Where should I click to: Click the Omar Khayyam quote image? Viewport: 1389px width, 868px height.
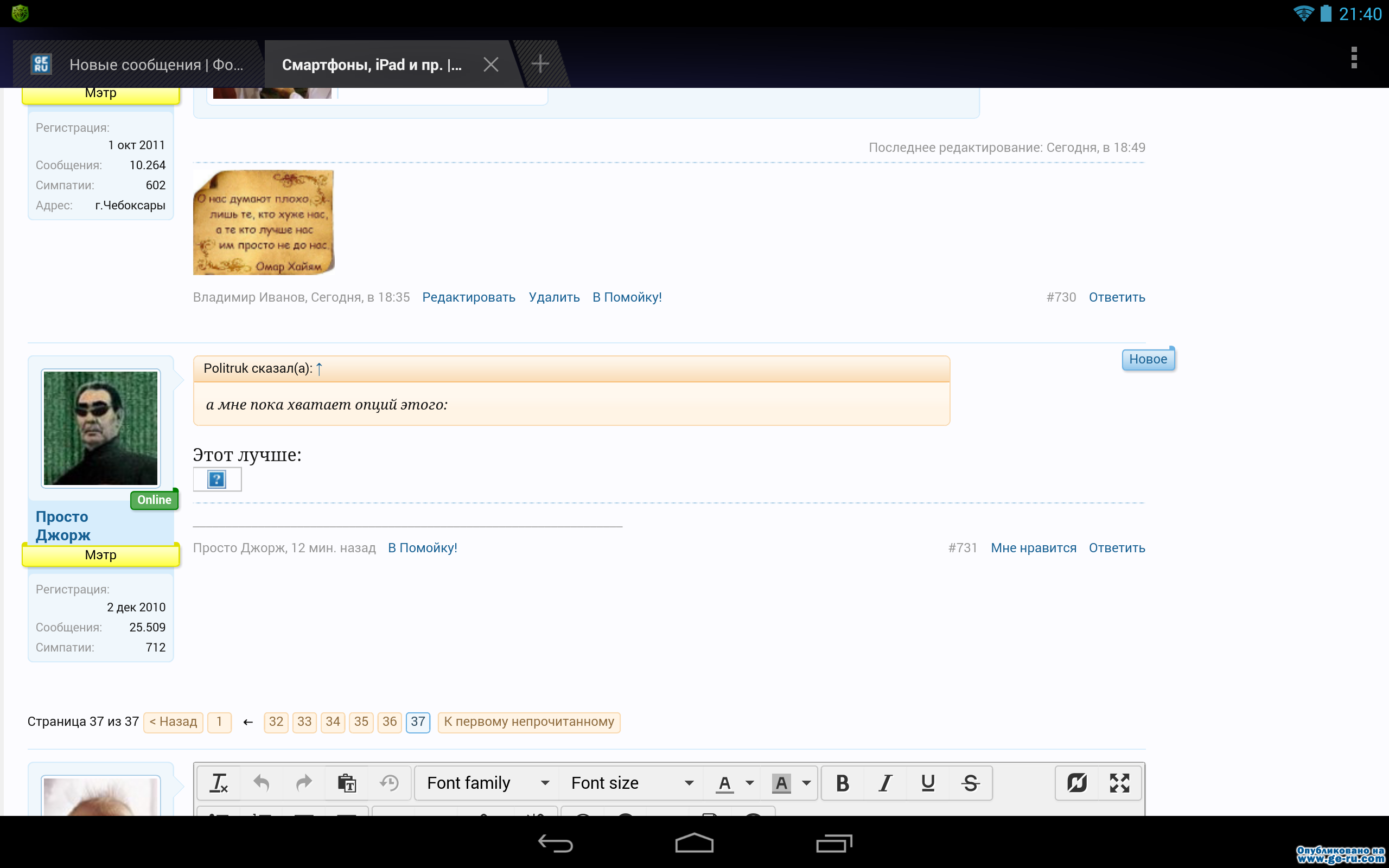coord(264,222)
